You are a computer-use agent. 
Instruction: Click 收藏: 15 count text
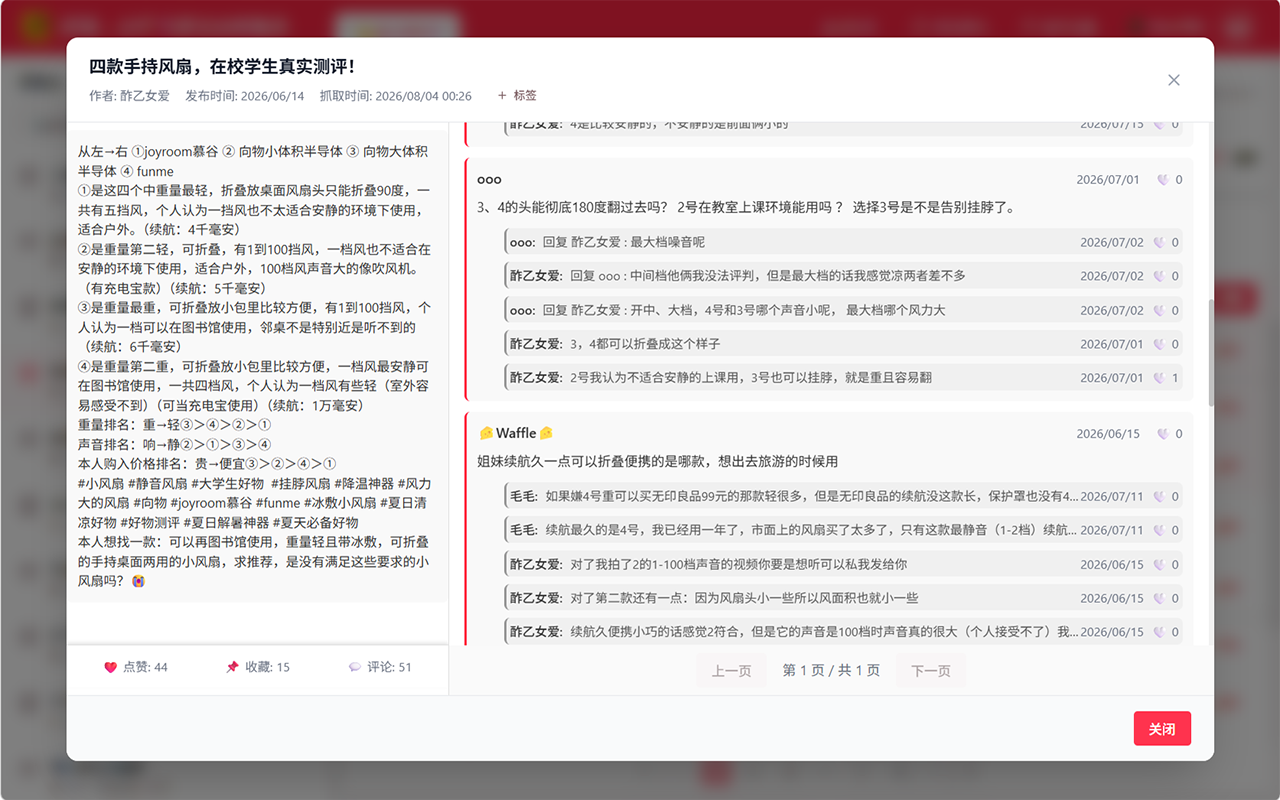coord(267,667)
